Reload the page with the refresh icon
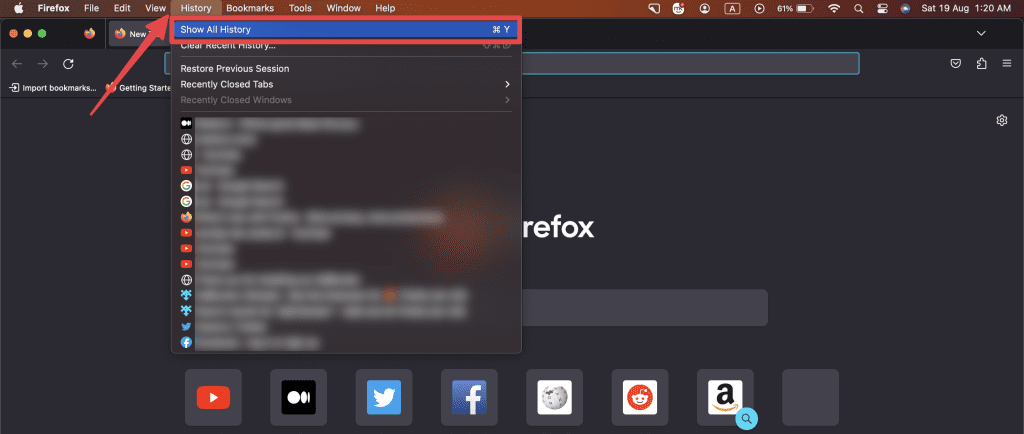 68,63
